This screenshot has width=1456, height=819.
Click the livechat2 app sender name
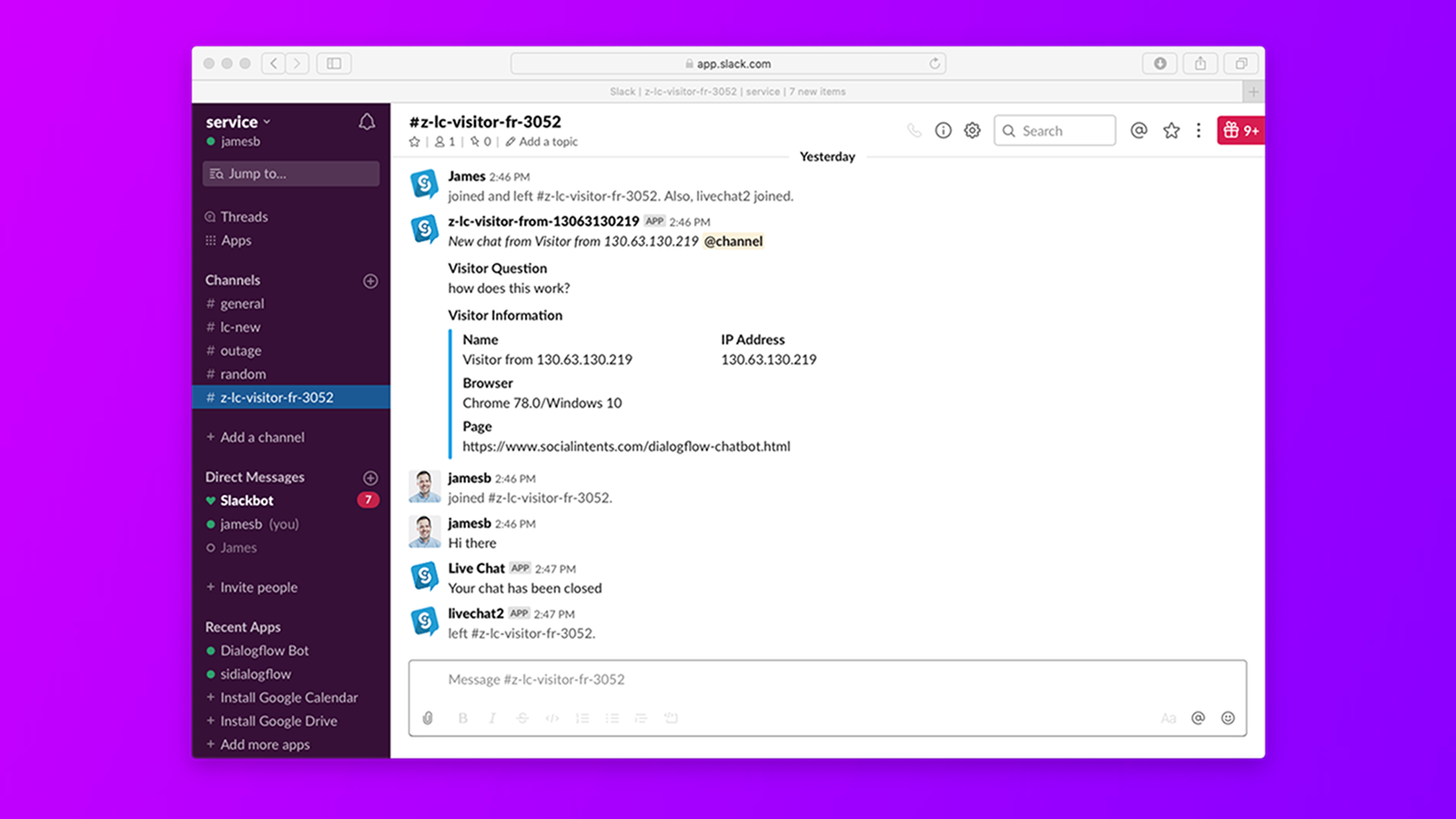tap(476, 613)
